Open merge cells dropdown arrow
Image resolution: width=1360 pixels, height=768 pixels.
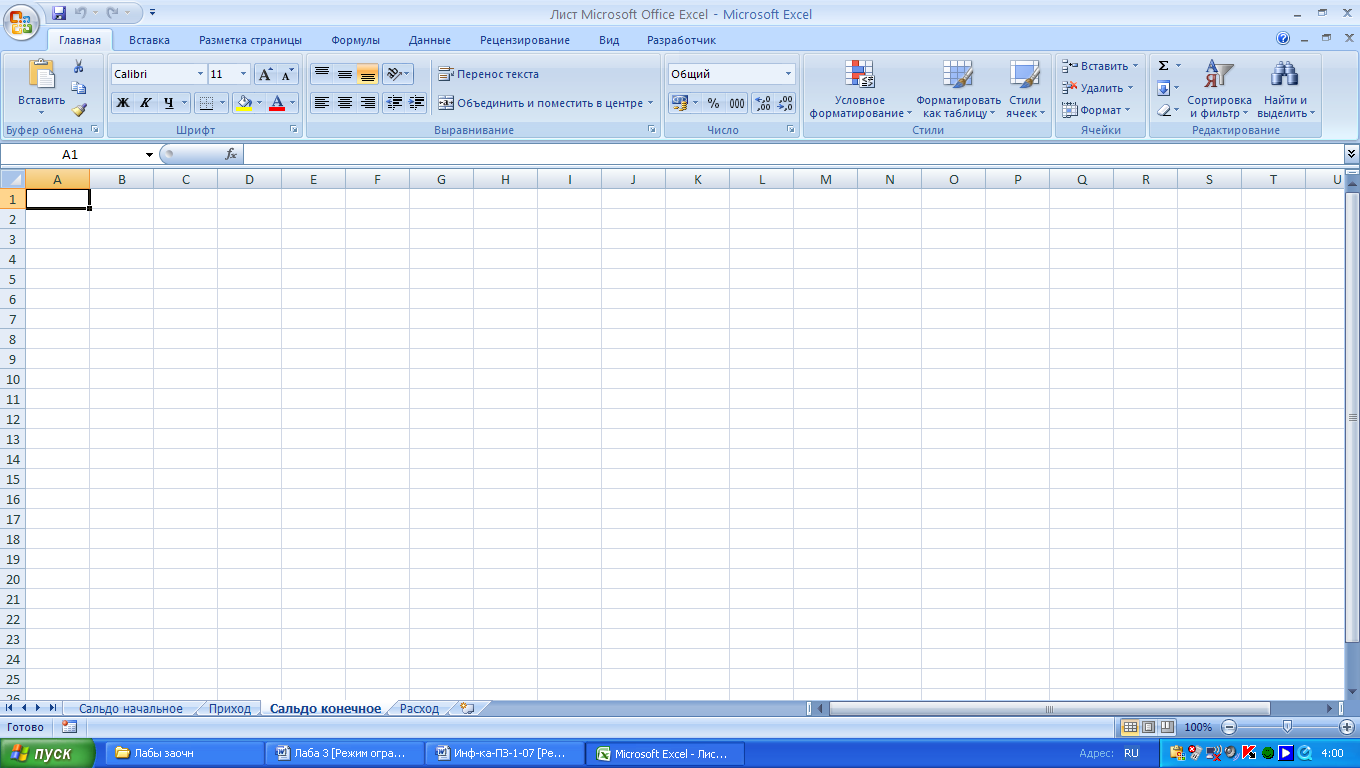[x=650, y=102]
